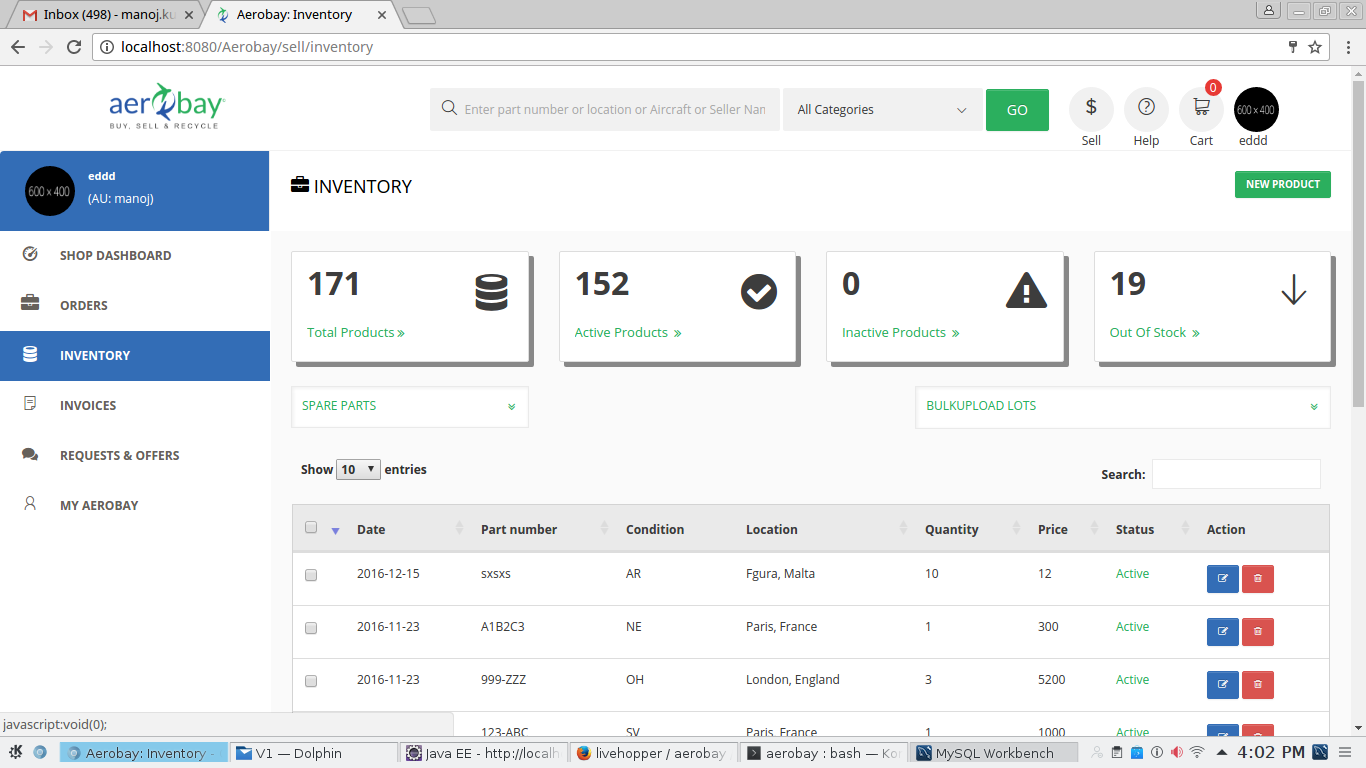Click the Sell dollar icon
This screenshot has width=1366, height=768.
click(x=1091, y=108)
